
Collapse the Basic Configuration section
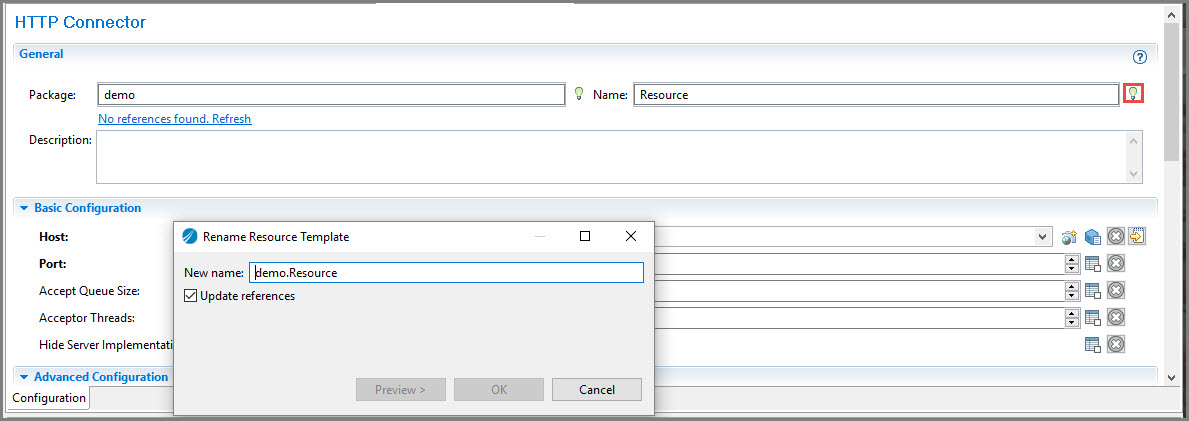(x=24, y=208)
